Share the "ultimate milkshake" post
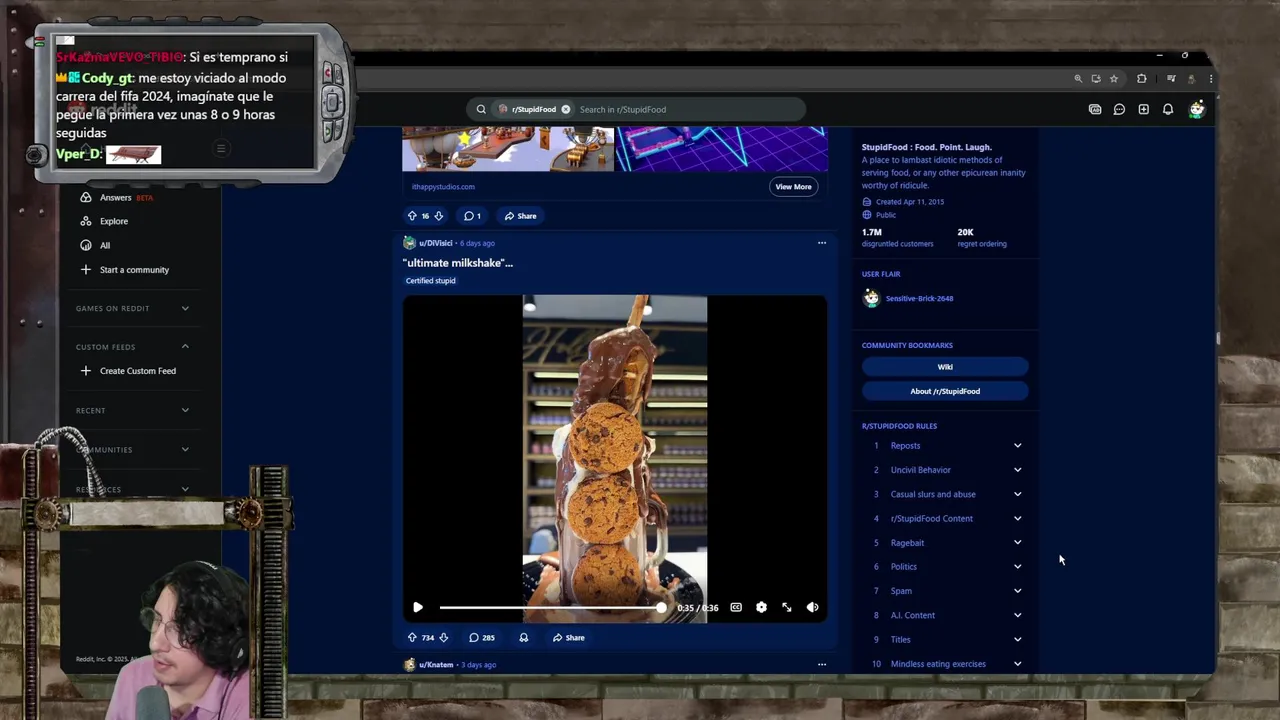The height and width of the screenshot is (720, 1280). pyautogui.click(x=568, y=638)
